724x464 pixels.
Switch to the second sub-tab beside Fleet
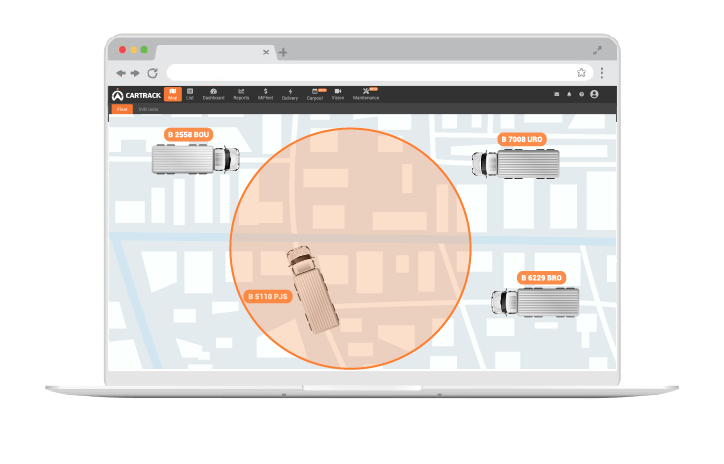(148, 108)
